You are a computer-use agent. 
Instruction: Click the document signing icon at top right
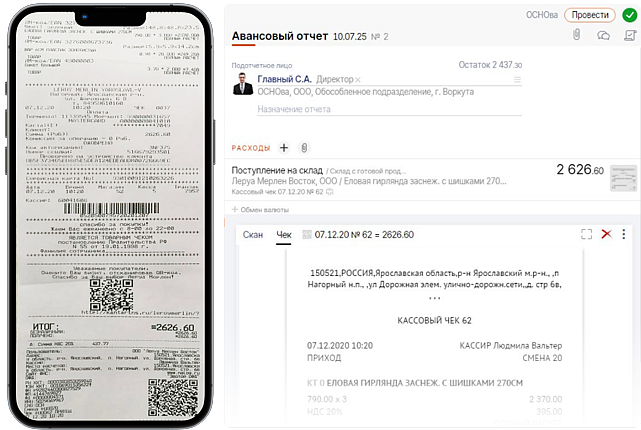click(x=630, y=35)
